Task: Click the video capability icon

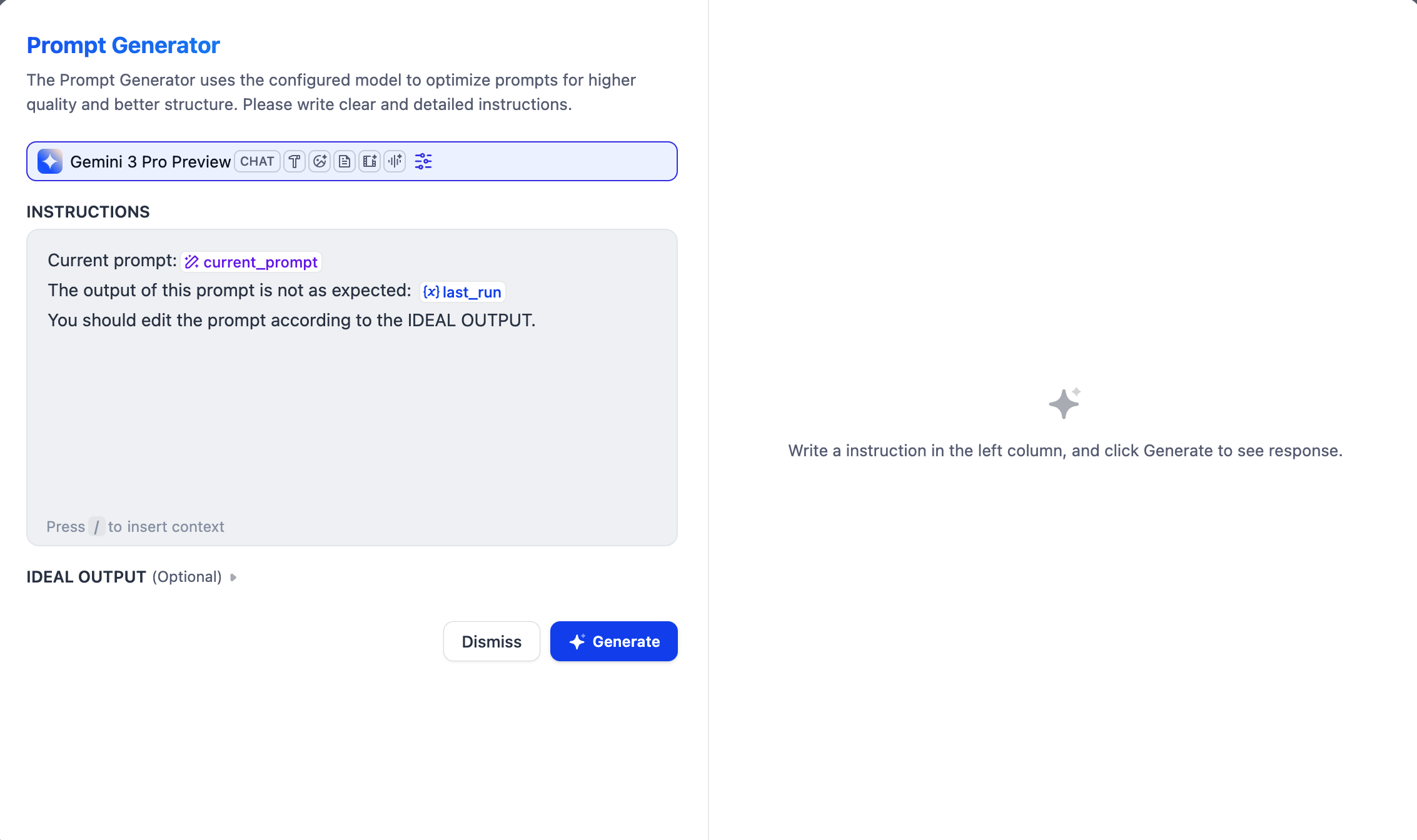Action: [x=370, y=161]
